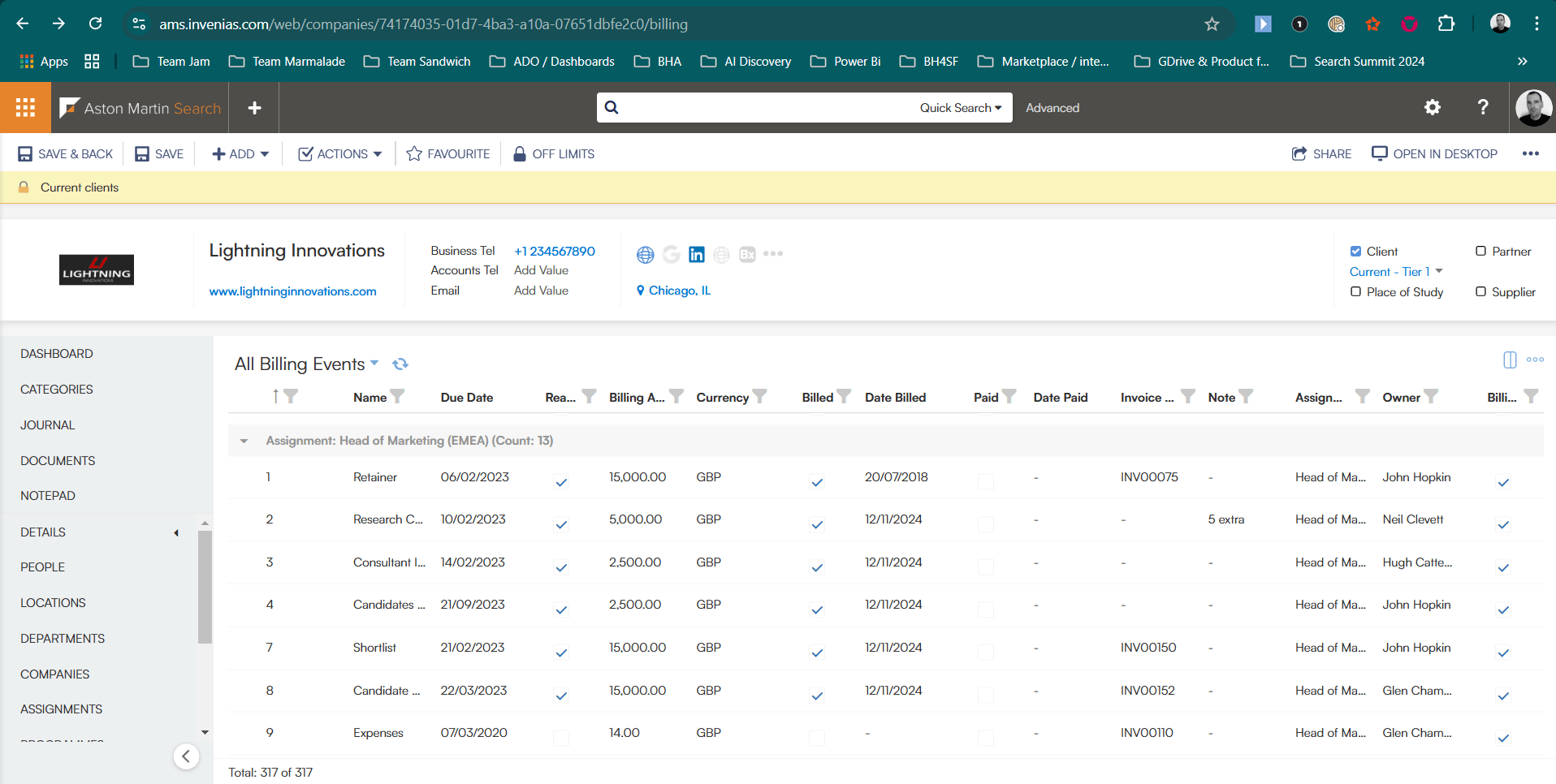Toggle the side panel view icon above the grid
The width and height of the screenshot is (1556, 784).
coord(1509,360)
